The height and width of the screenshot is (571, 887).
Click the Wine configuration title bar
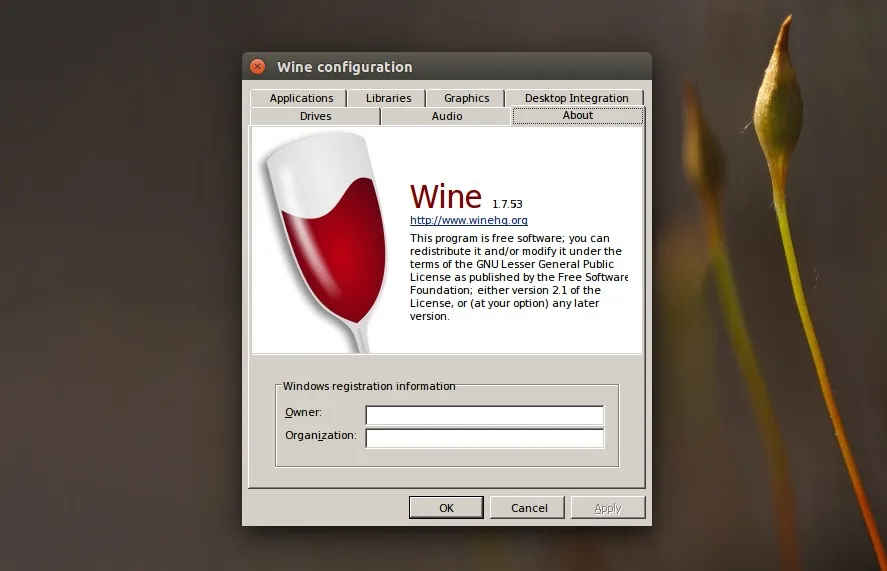coord(450,67)
